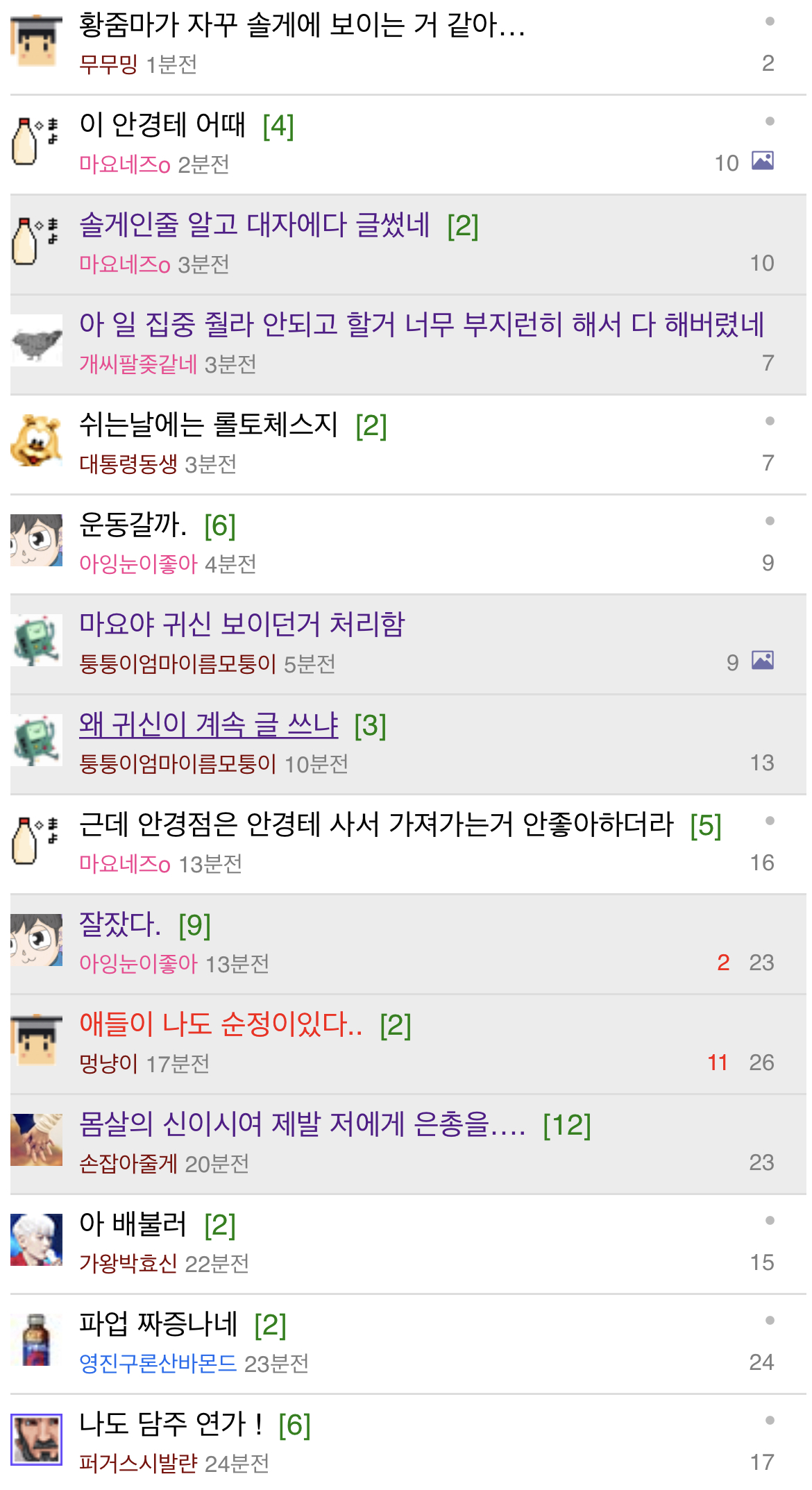Image resolution: width=812 pixels, height=1490 pixels.
Task: Open the post '나도 담주 연가 !'
Action: point(171,1424)
